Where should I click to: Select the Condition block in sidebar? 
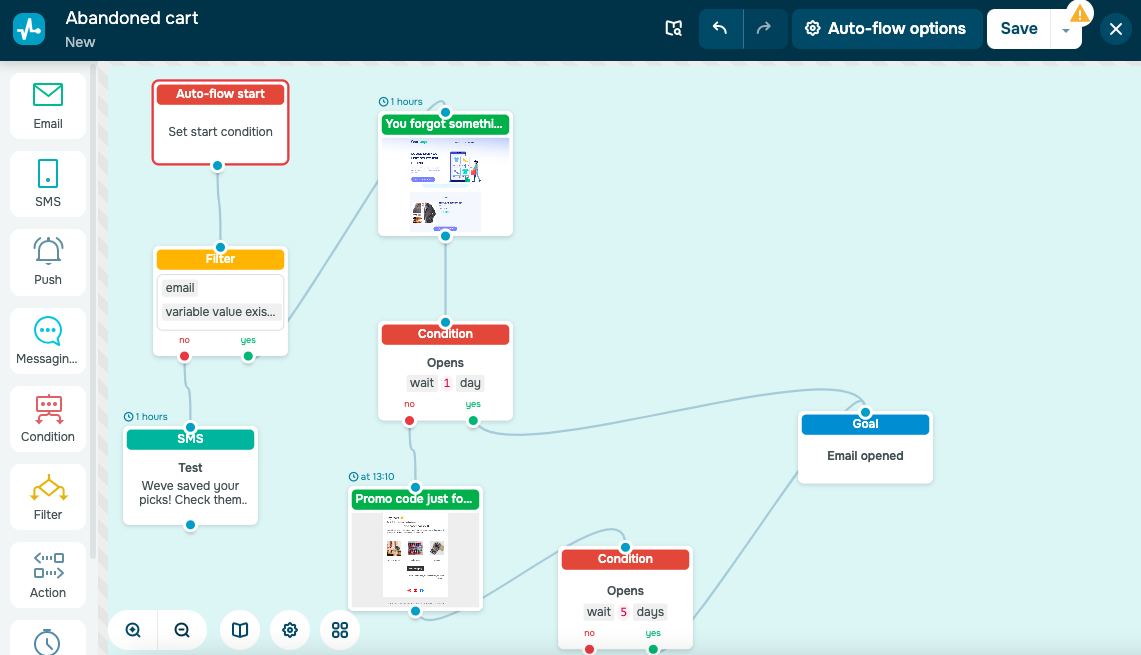[48, 419]
